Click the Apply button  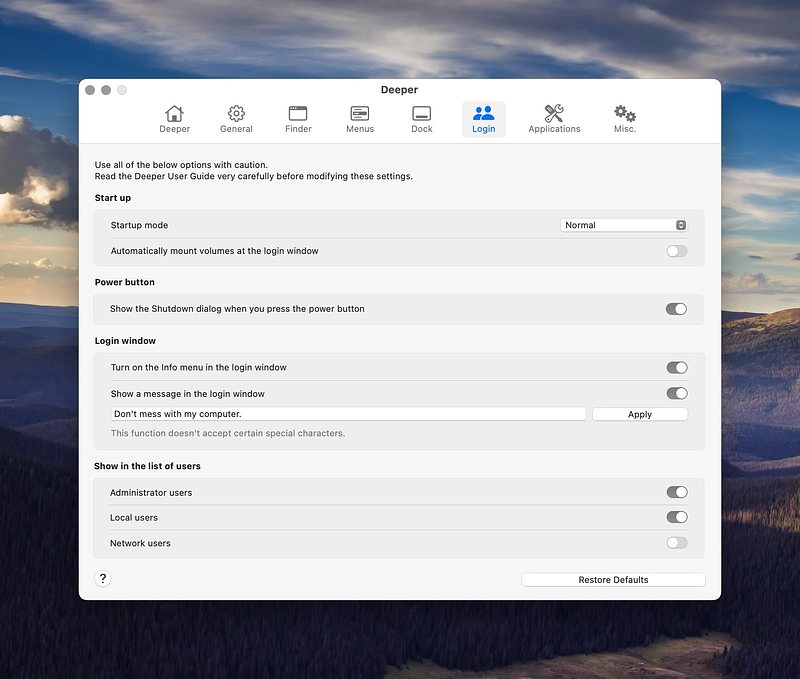[x=640, y=414]
